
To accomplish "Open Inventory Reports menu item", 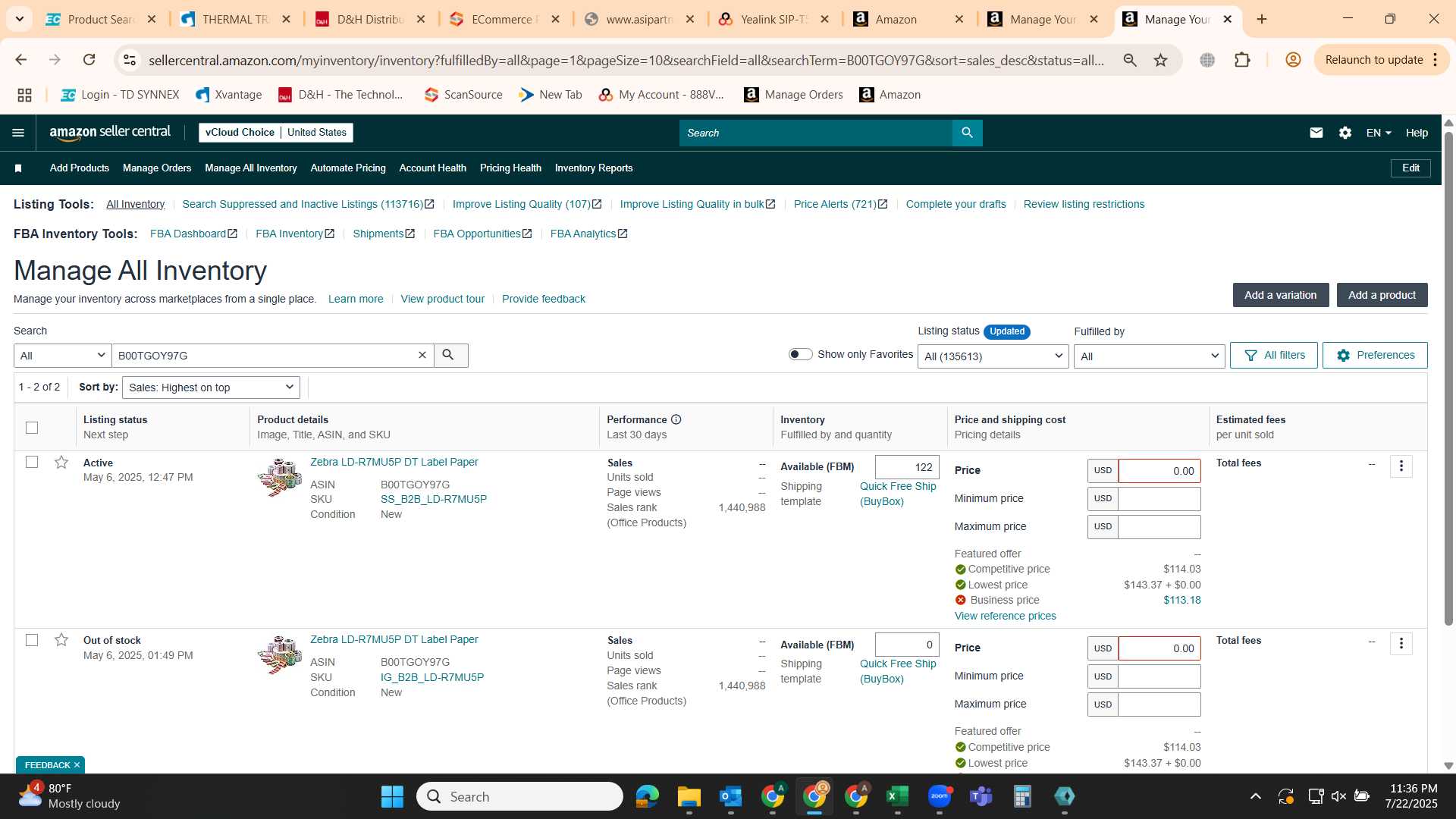I will (x=594, y=168).
